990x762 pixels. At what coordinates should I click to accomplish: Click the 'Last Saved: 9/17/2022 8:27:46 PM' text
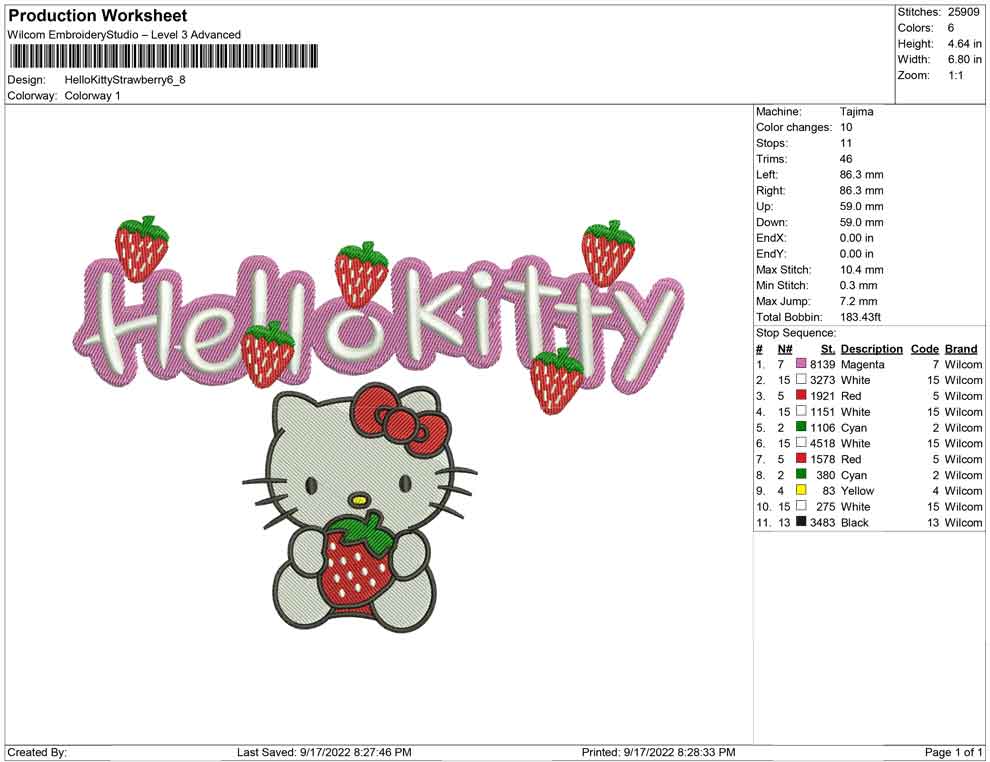click(324, 752)
